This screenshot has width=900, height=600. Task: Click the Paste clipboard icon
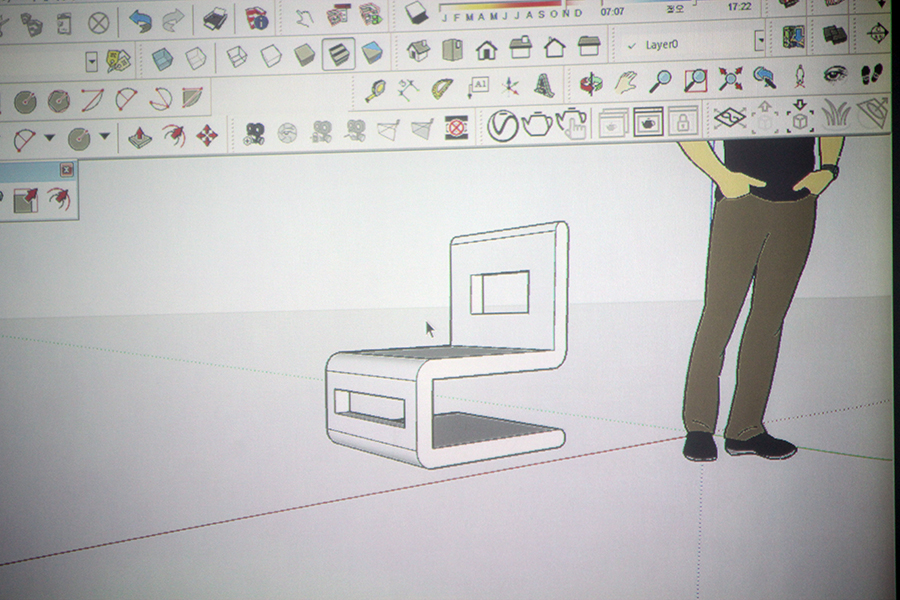[64, 24]
